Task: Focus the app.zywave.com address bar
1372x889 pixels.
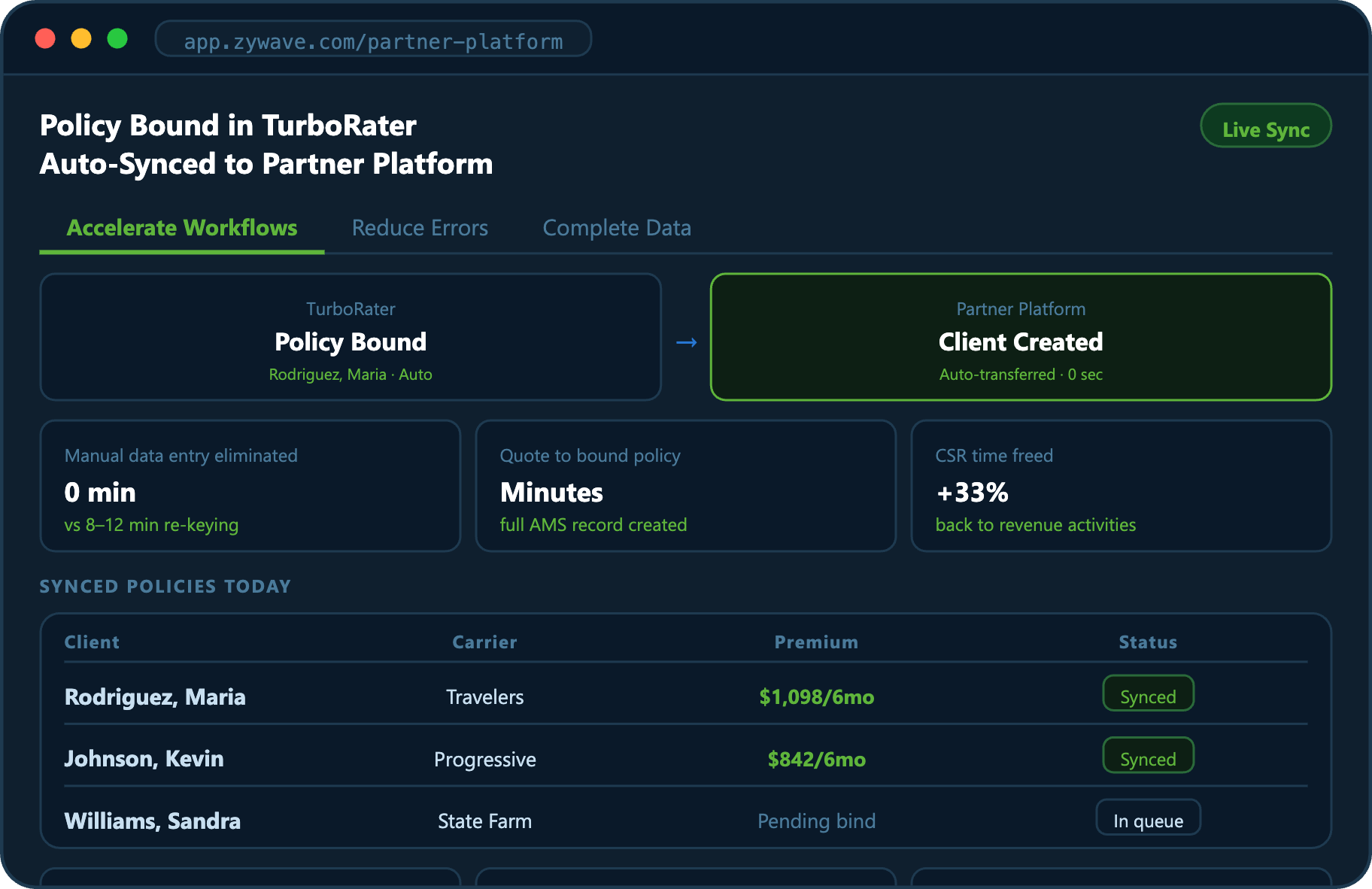Action: [x=373, y=40]
